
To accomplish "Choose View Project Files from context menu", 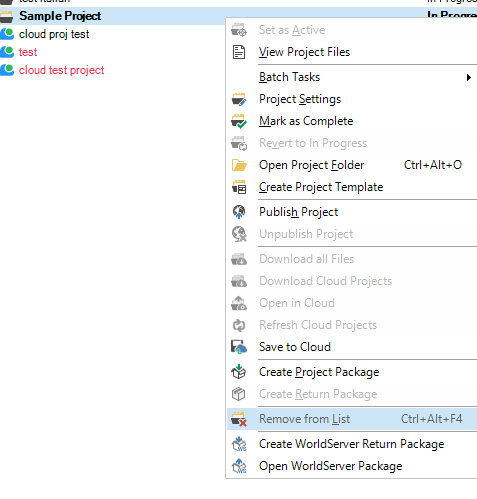I will [352, 52].
